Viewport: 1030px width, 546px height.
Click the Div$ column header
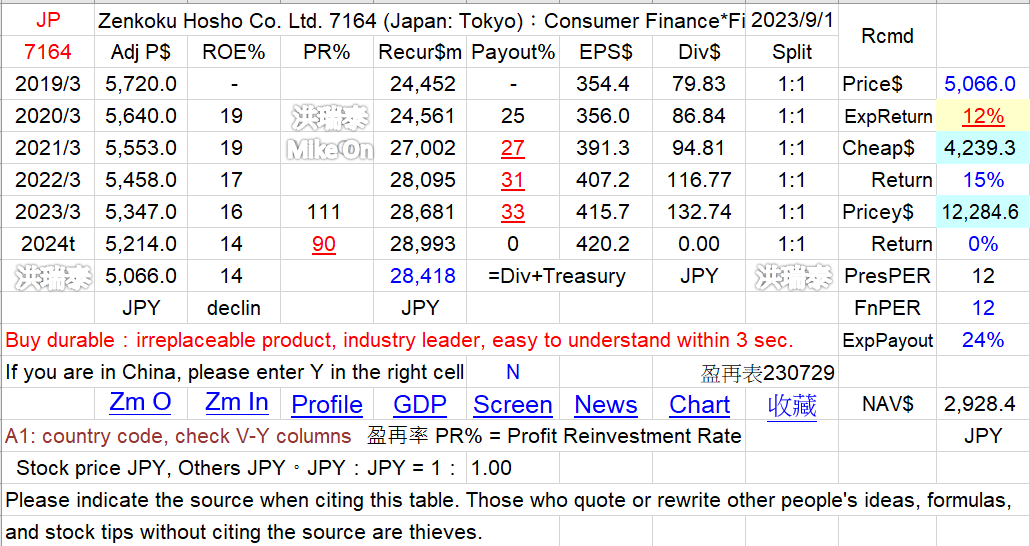[x=699, y=52]
